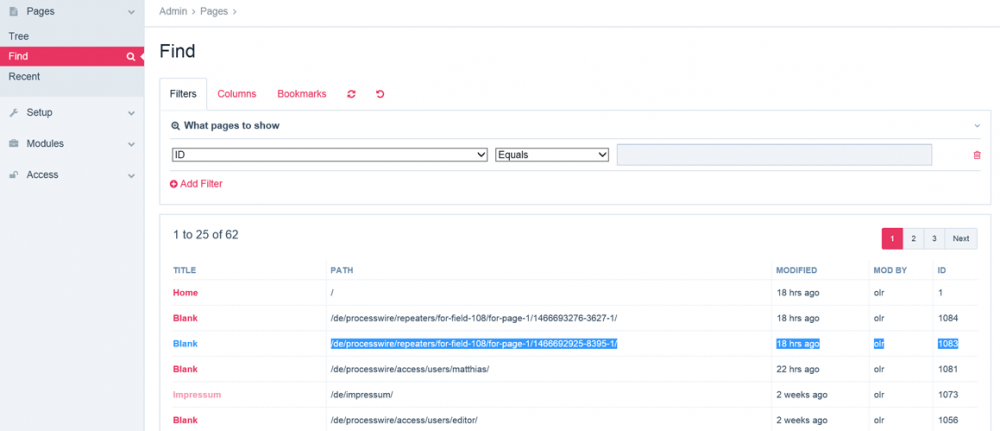Collapse the Pages sidebar section
Screen dimensions: 1000x431
click(x=131, y=12)
